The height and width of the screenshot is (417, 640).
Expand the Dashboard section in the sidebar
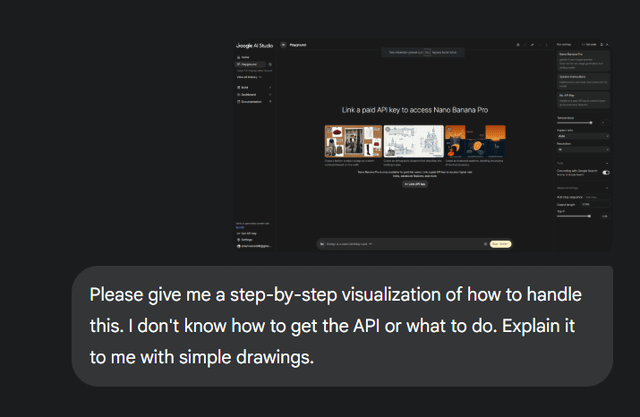[x=249, y=94]
